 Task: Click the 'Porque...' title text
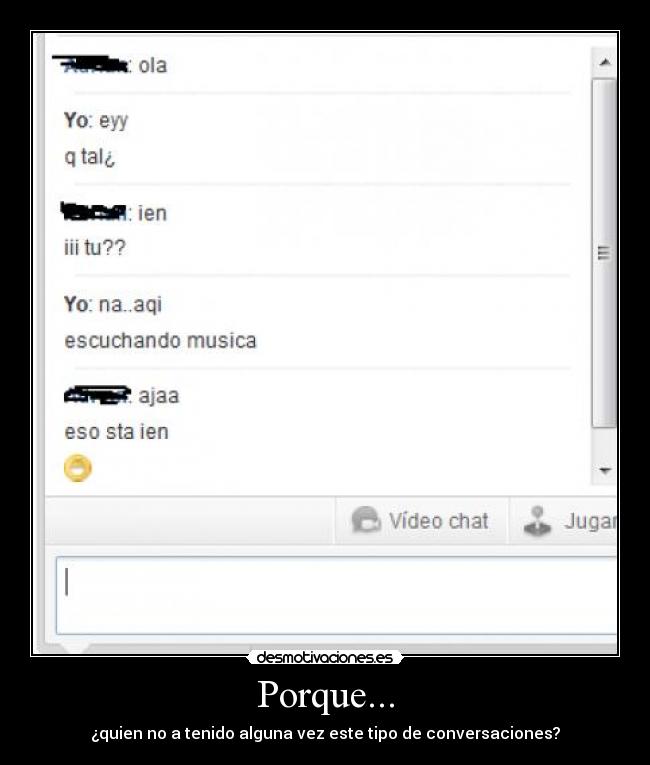[326, 695]
